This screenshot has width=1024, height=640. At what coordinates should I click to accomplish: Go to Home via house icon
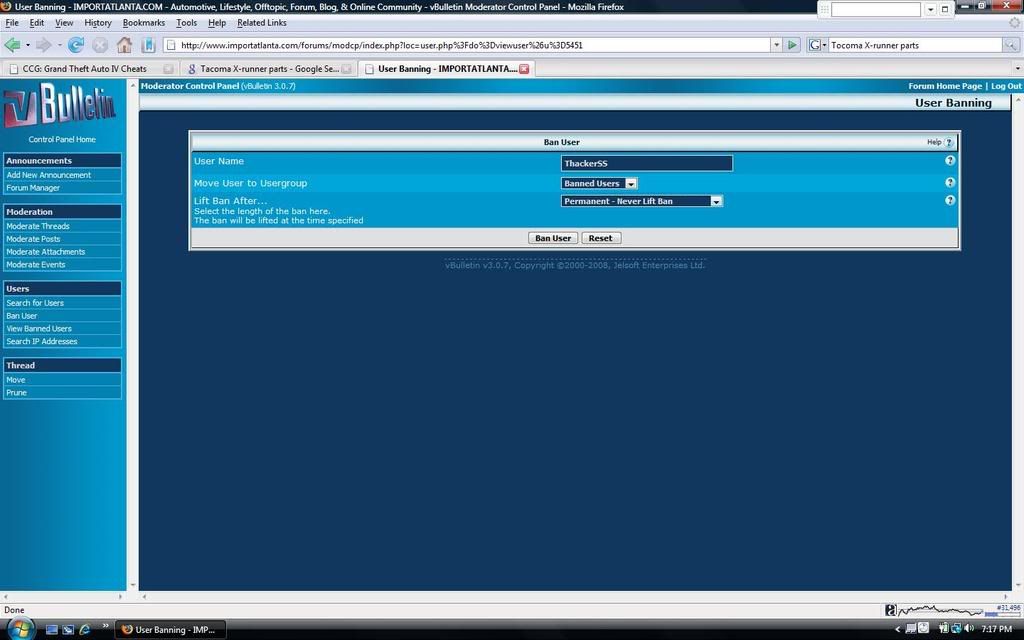124,45
